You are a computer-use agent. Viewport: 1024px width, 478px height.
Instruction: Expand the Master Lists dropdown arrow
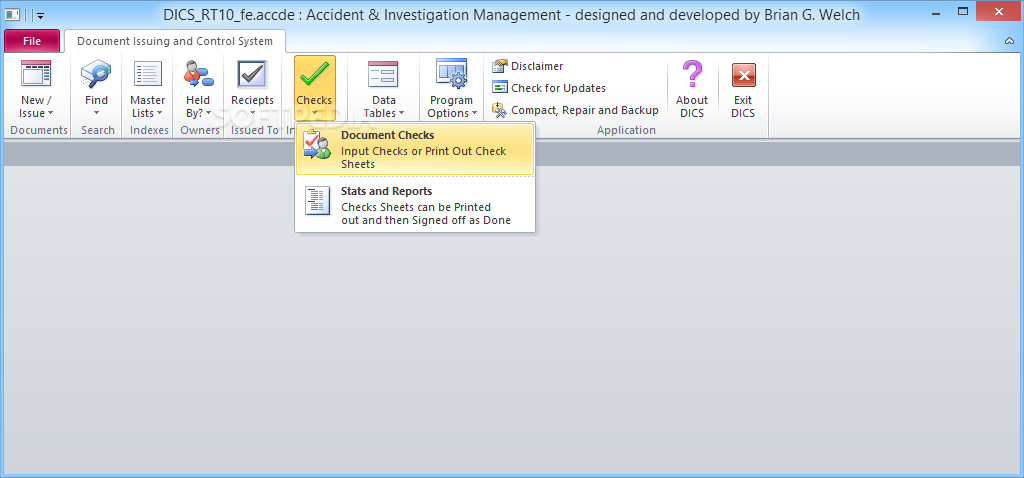(x=159, y=114)
